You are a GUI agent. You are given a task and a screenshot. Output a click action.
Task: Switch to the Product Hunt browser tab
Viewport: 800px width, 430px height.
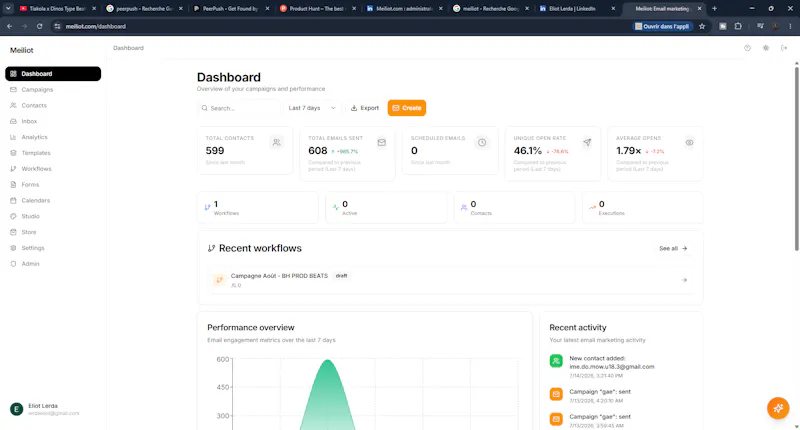coord(318,9)
